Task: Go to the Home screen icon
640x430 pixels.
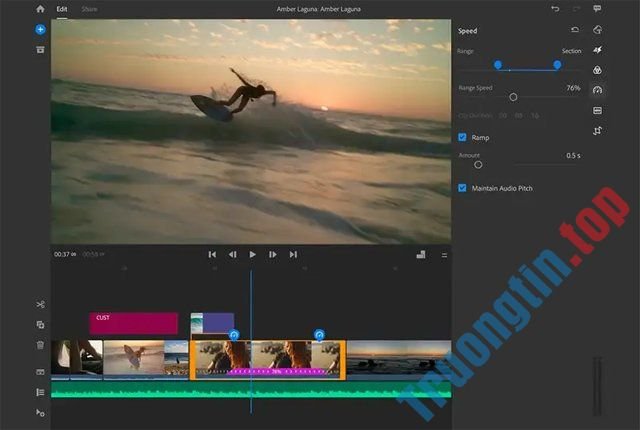Action: point(40,9)
